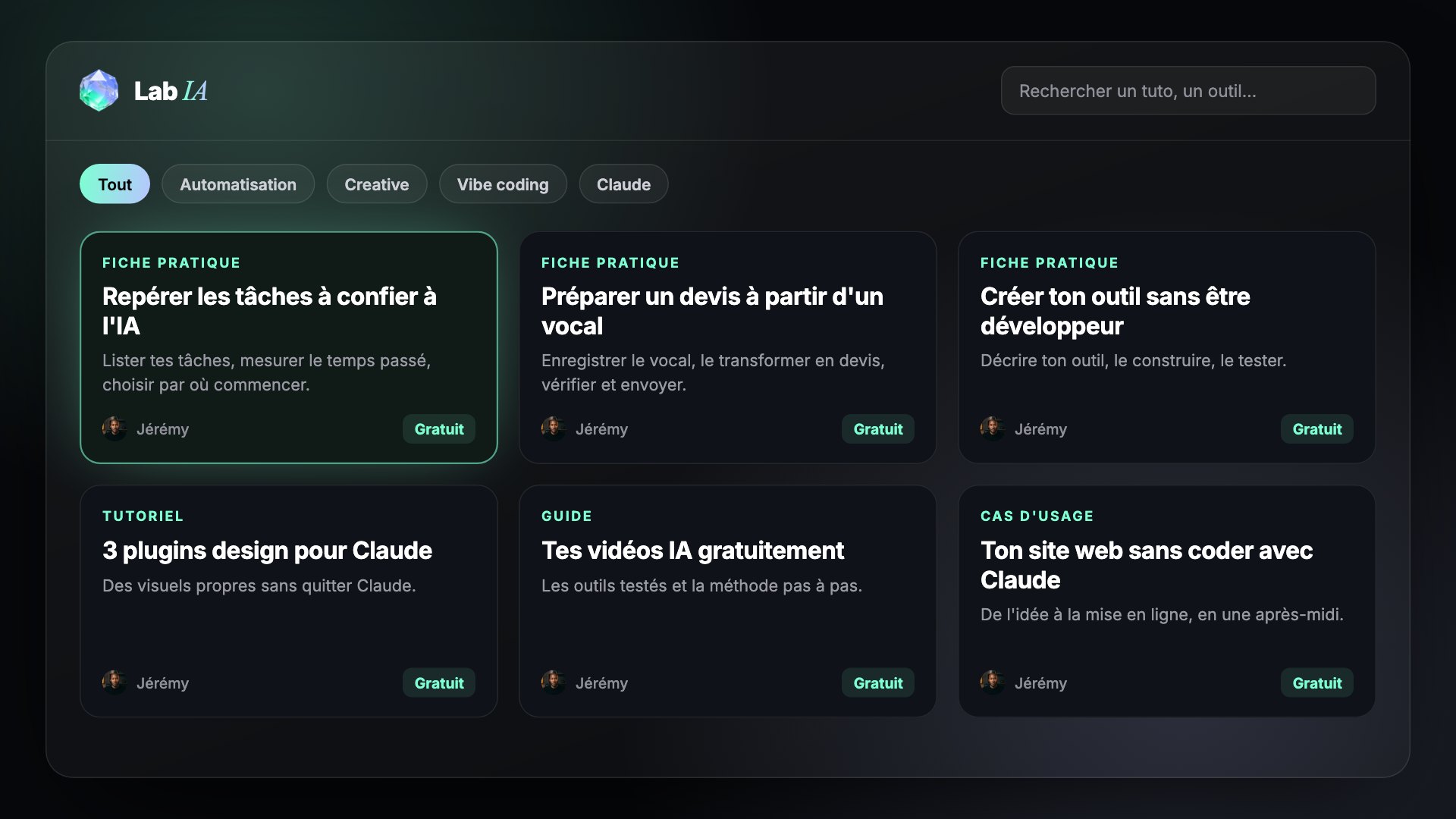Click Gratuit badge on Repérer les tâches card
The image size is (1456, 819).
point(439,429)
